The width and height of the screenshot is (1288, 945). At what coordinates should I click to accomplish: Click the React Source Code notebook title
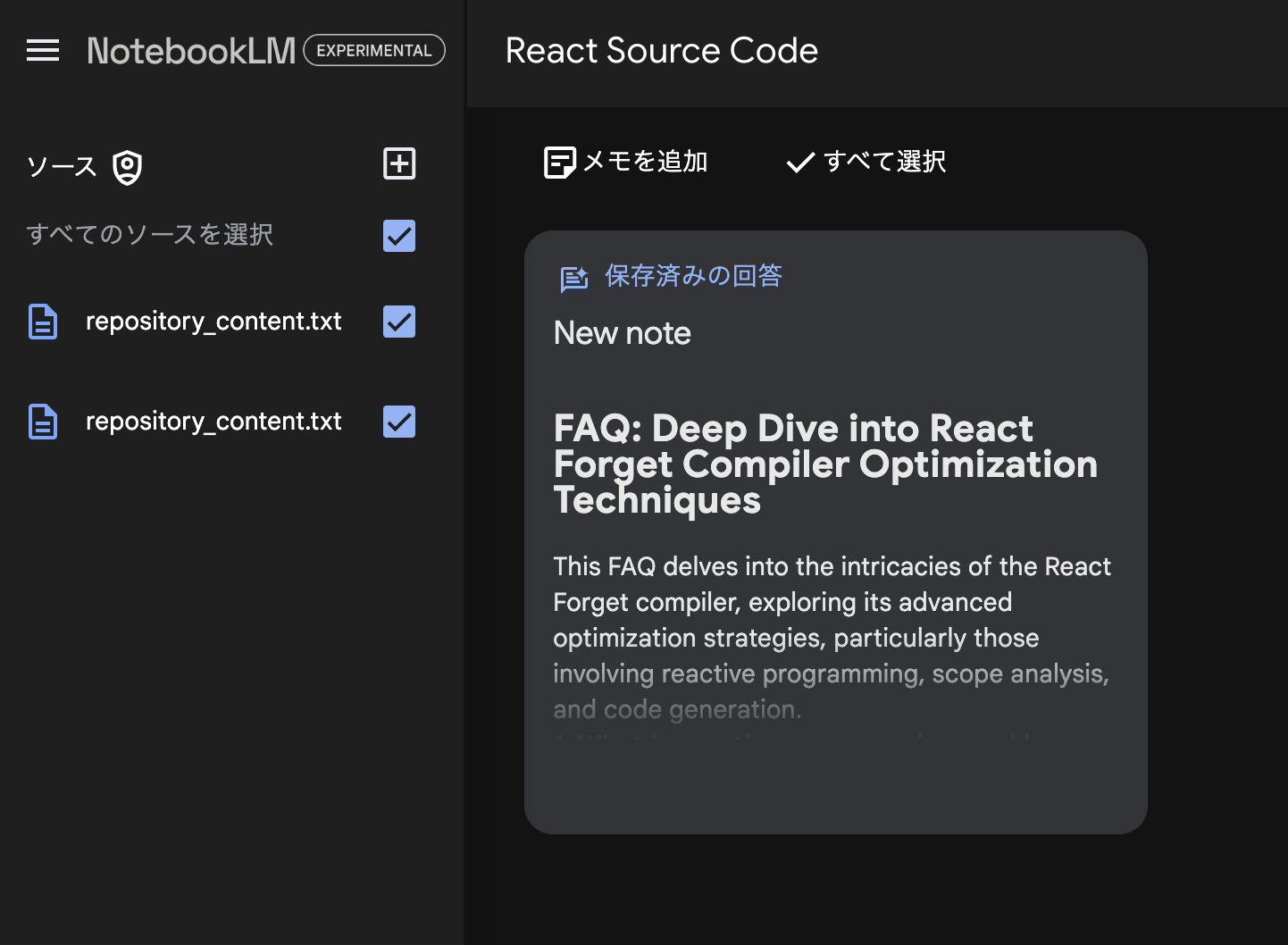coord(662,51)
